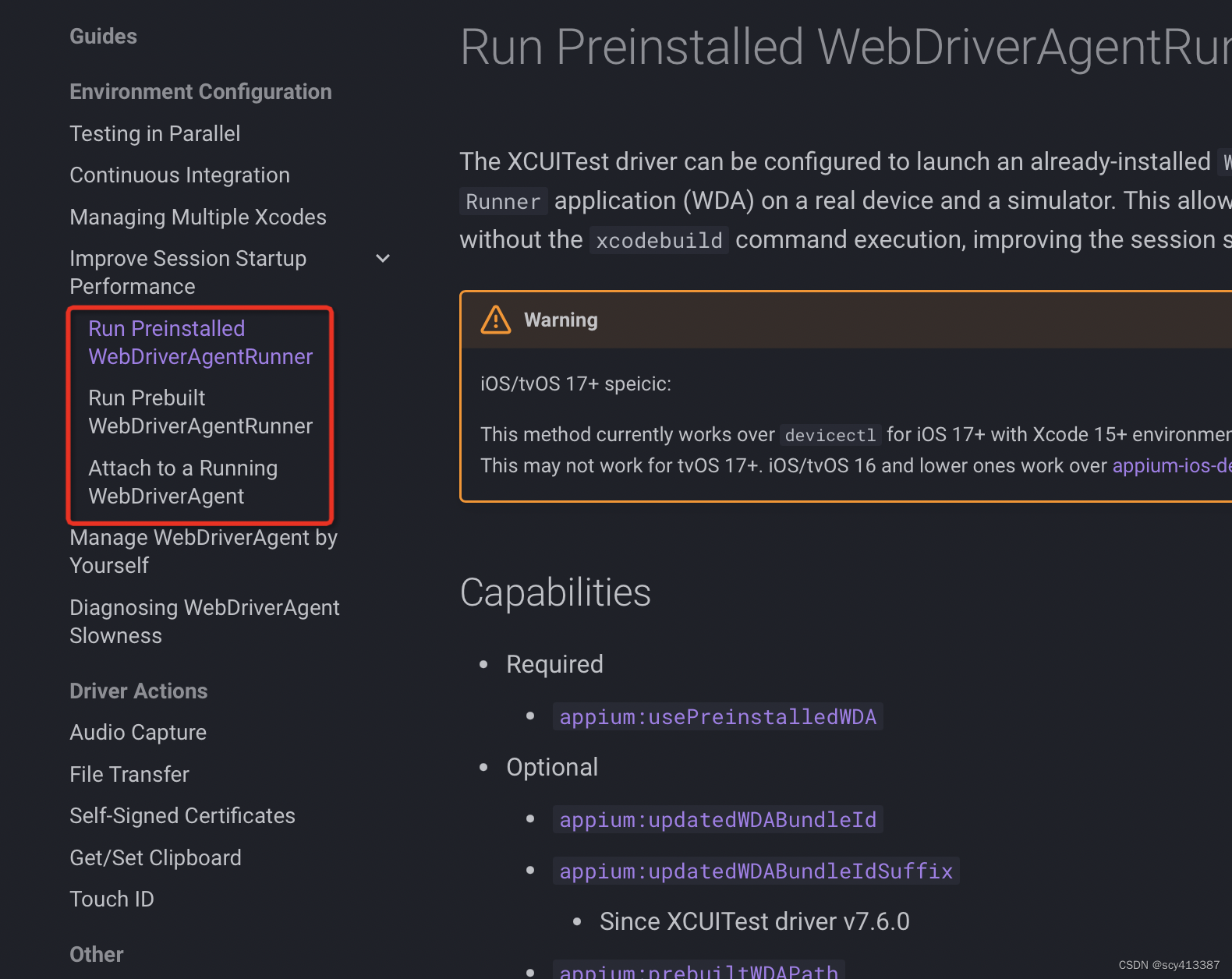Viewport: 1232px width, 979px height.
Task: Click the Warning triangle icon
Action: [496, 320]
